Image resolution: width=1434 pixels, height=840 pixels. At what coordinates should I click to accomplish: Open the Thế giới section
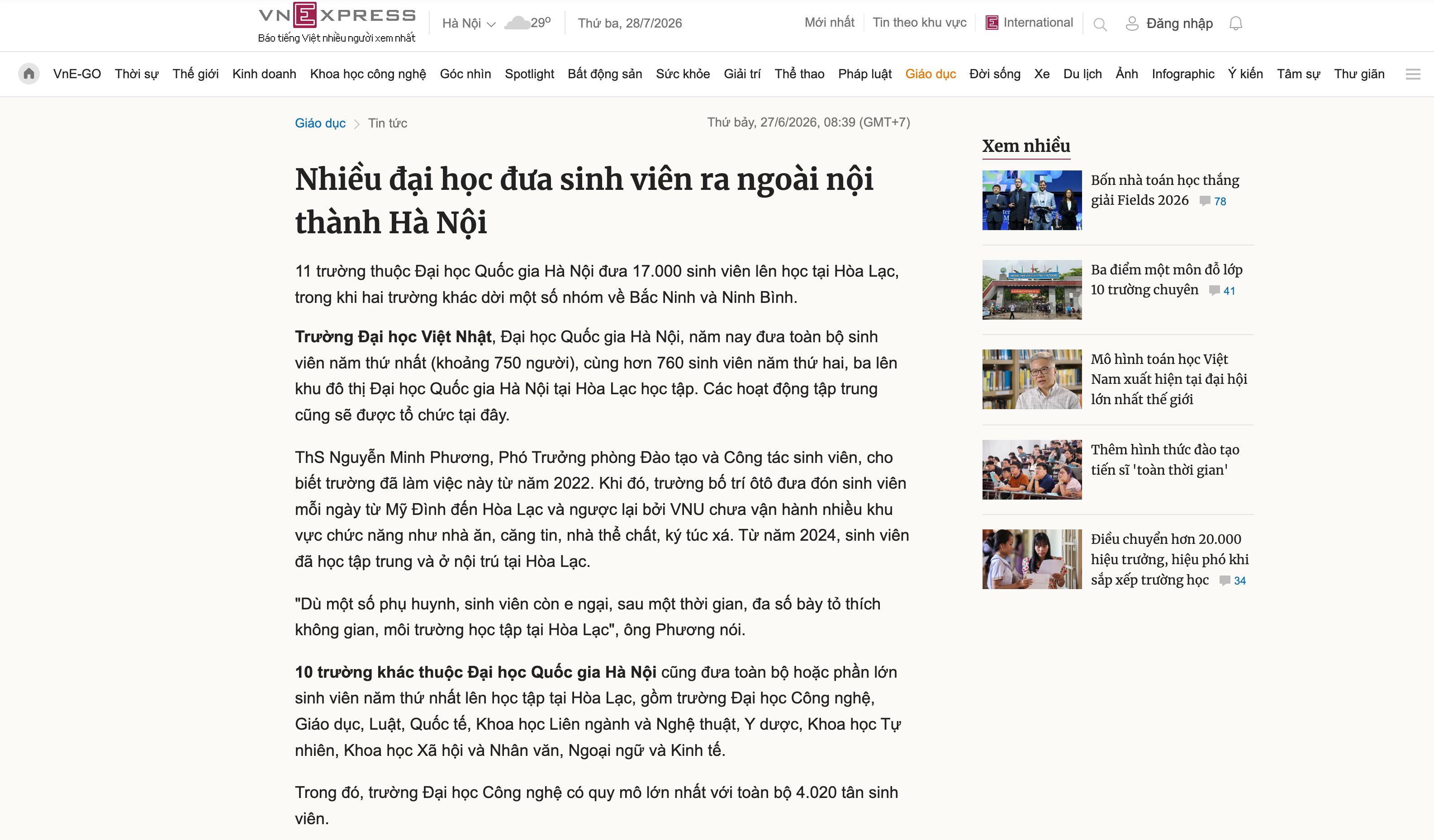pyautogui.click(x=195, y=74)
